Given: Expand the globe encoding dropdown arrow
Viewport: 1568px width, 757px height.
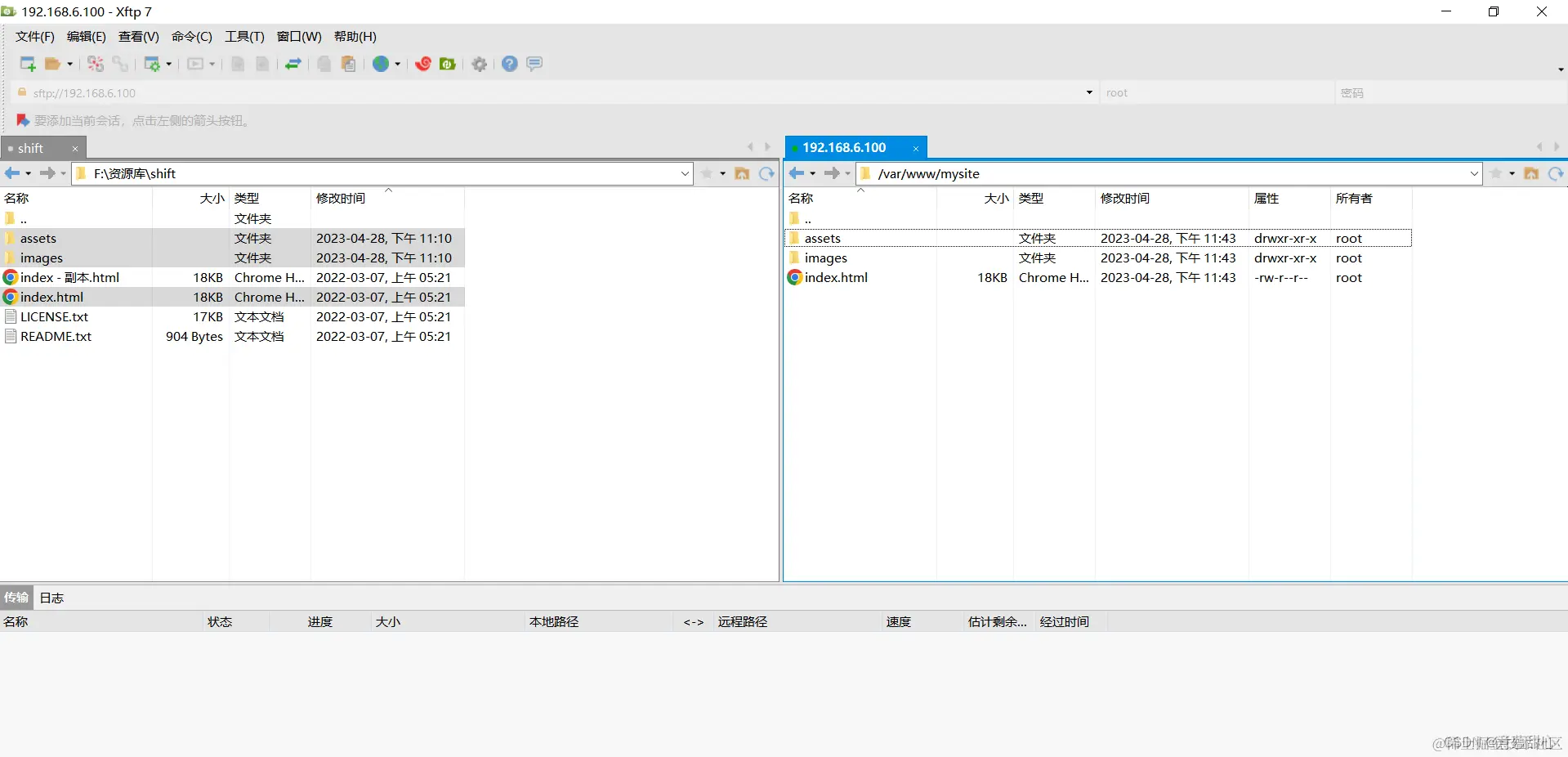Looking at the screenshot, I should (398, 64).
